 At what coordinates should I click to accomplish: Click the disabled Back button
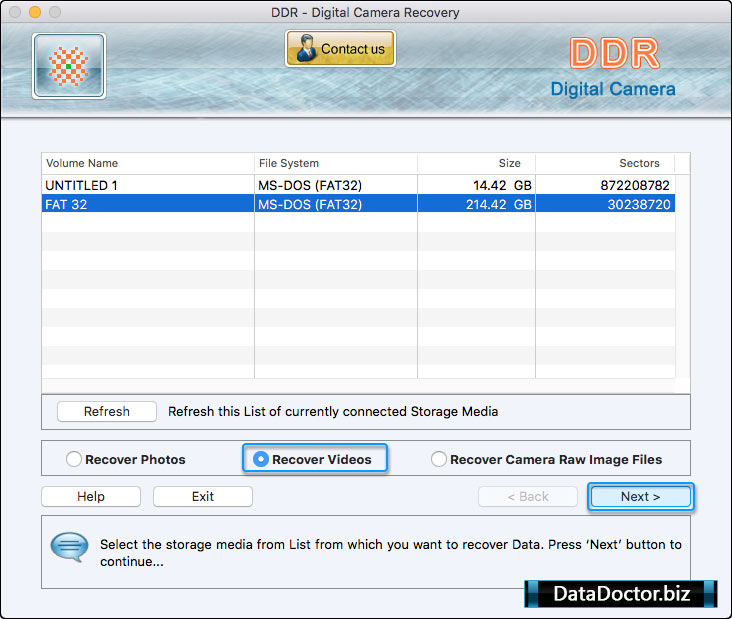(x=528, y=496)
